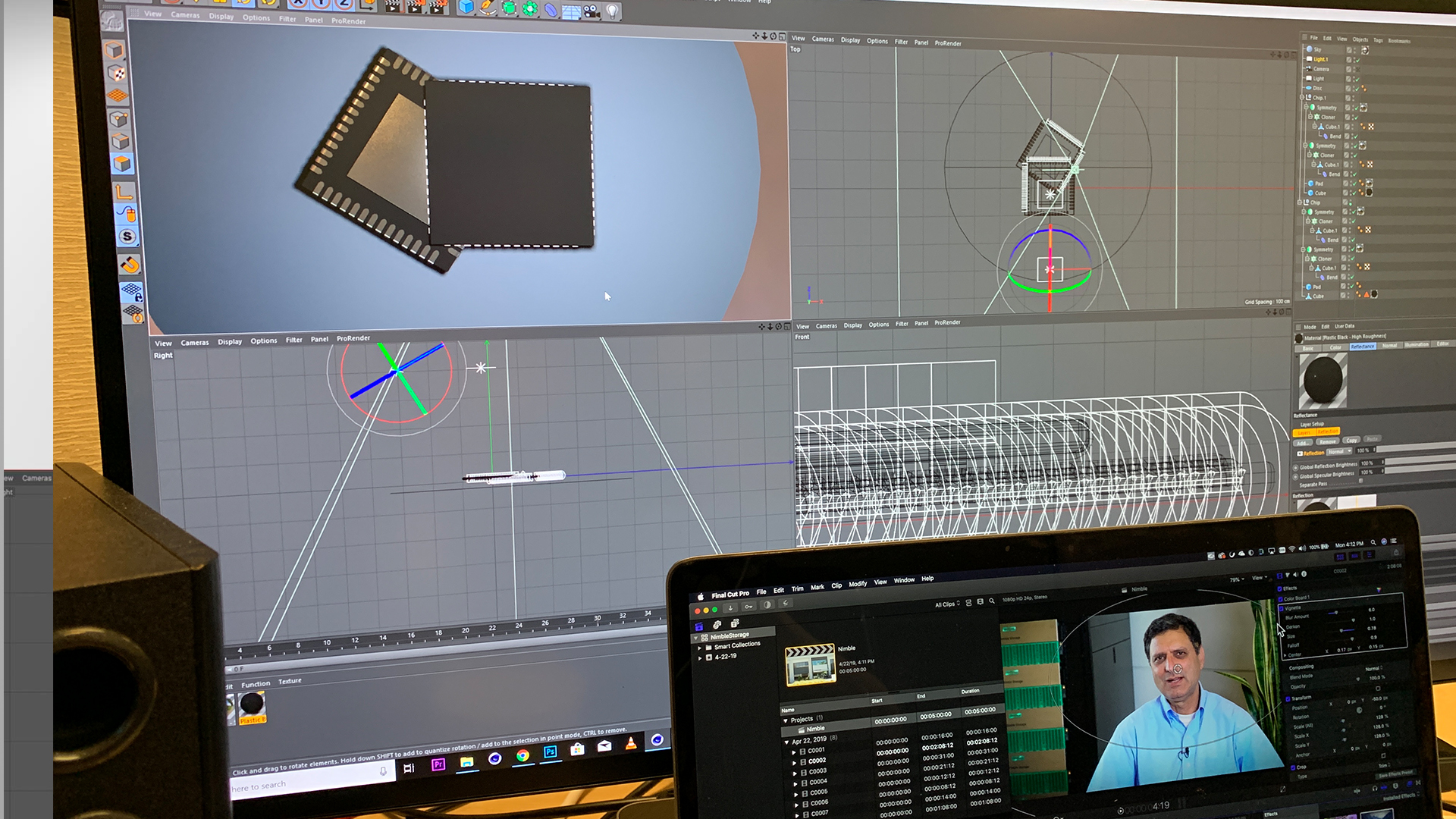Open titles and generators sidebar icon
The height and width of the screenshot is (819, 1456).
[x=734, y=623]
